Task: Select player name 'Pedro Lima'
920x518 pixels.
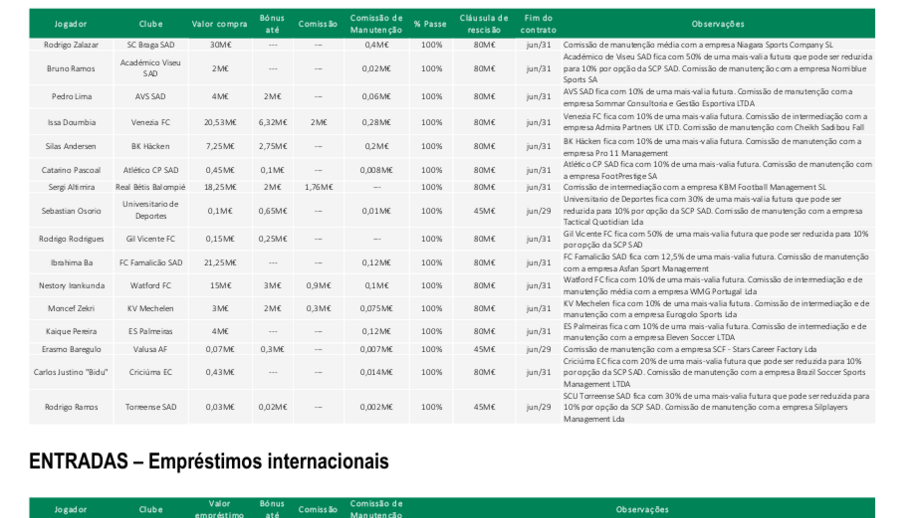Action: tap(71, 97)
